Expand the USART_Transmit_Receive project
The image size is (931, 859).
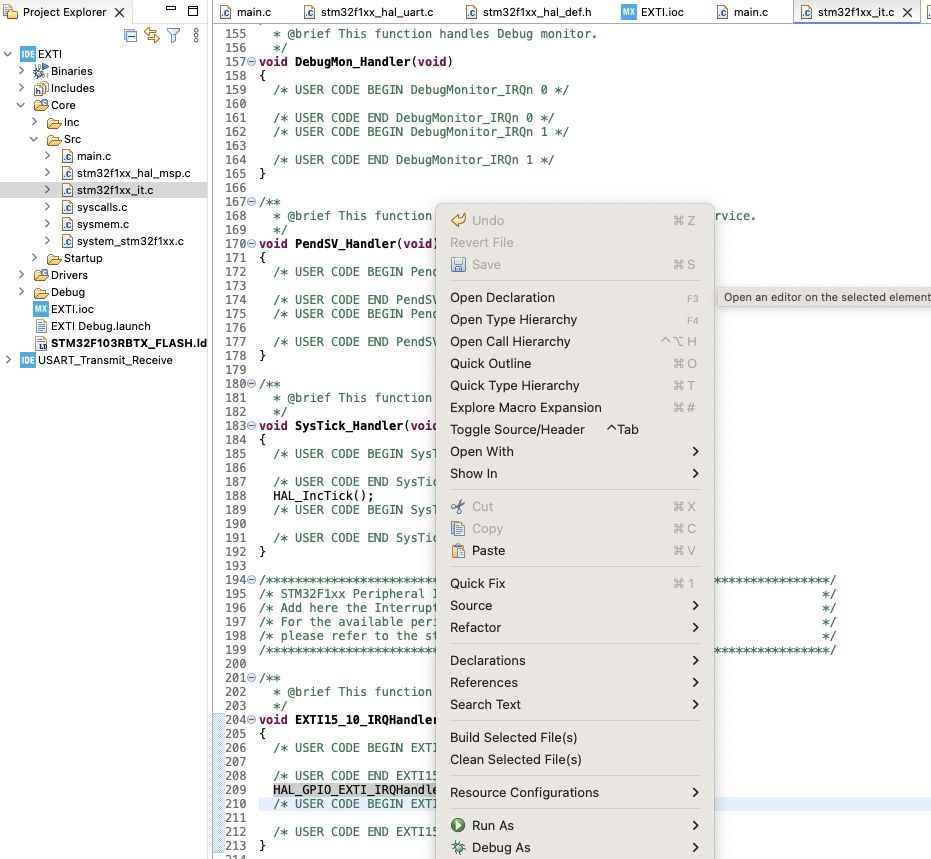(x=8, y=360)
